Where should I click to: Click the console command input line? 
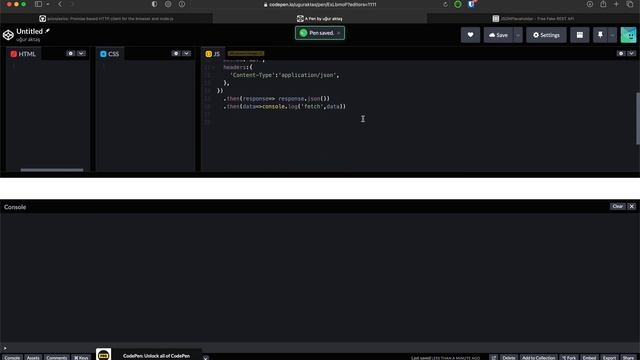(320, 348)
